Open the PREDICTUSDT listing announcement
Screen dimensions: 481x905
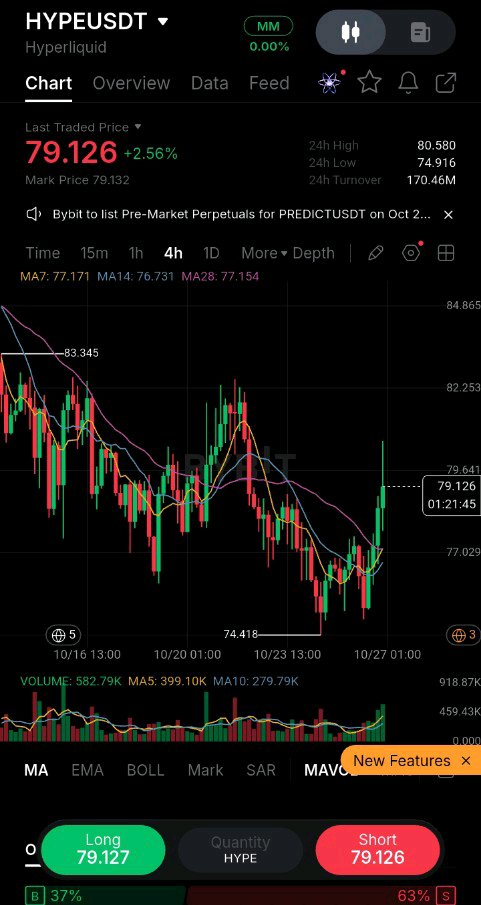coord(241,215)
